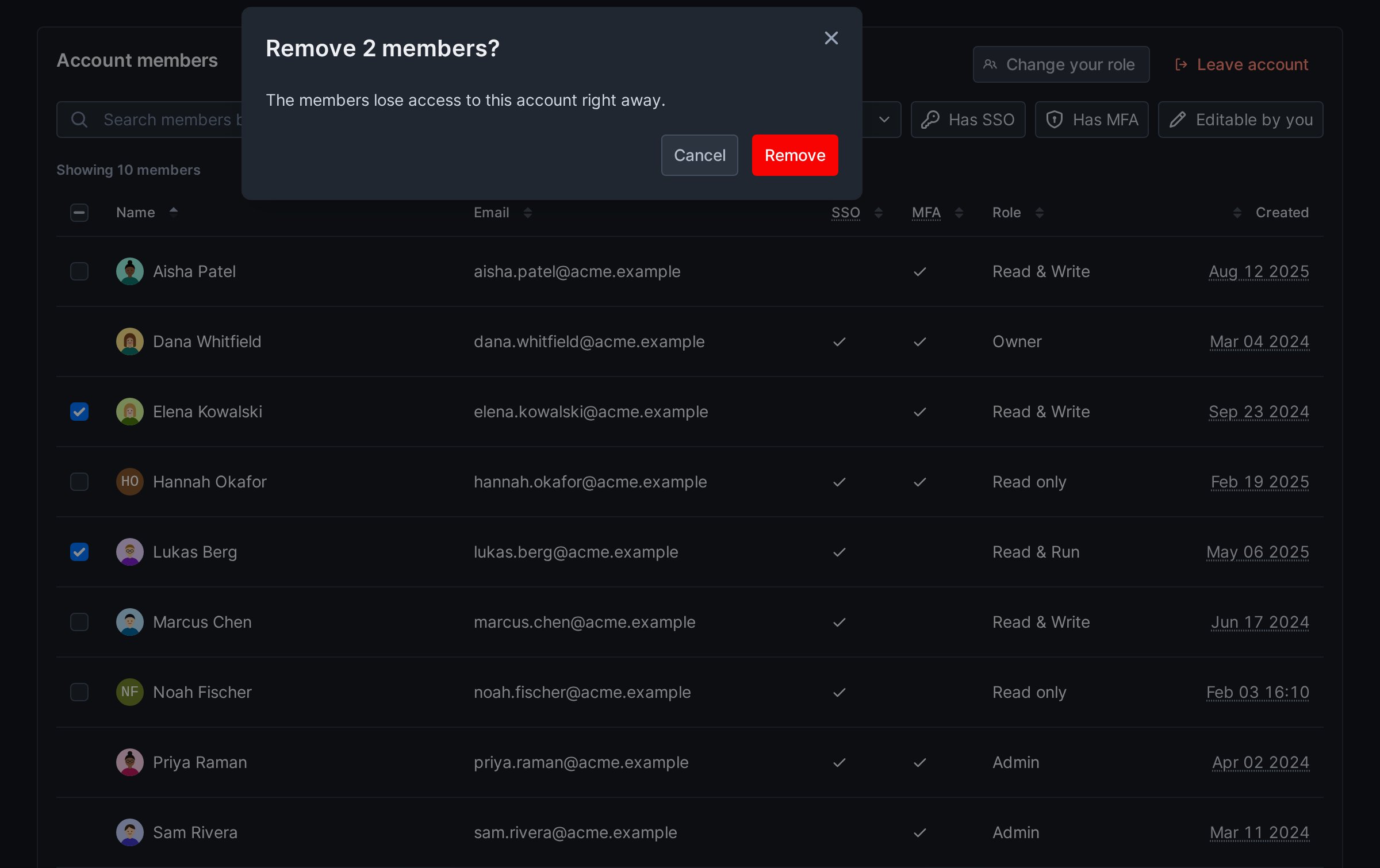Uncheck Elena Kowalski's checkbox
Viewport: 1380px width, 868px height.
(79, 412)
